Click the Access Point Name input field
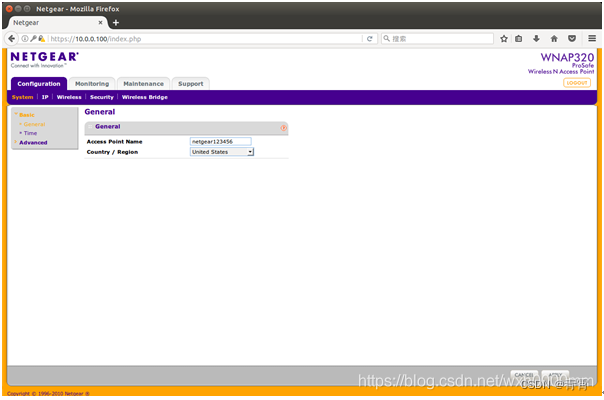This screenshot has width=604, height=400. point(221,141)
